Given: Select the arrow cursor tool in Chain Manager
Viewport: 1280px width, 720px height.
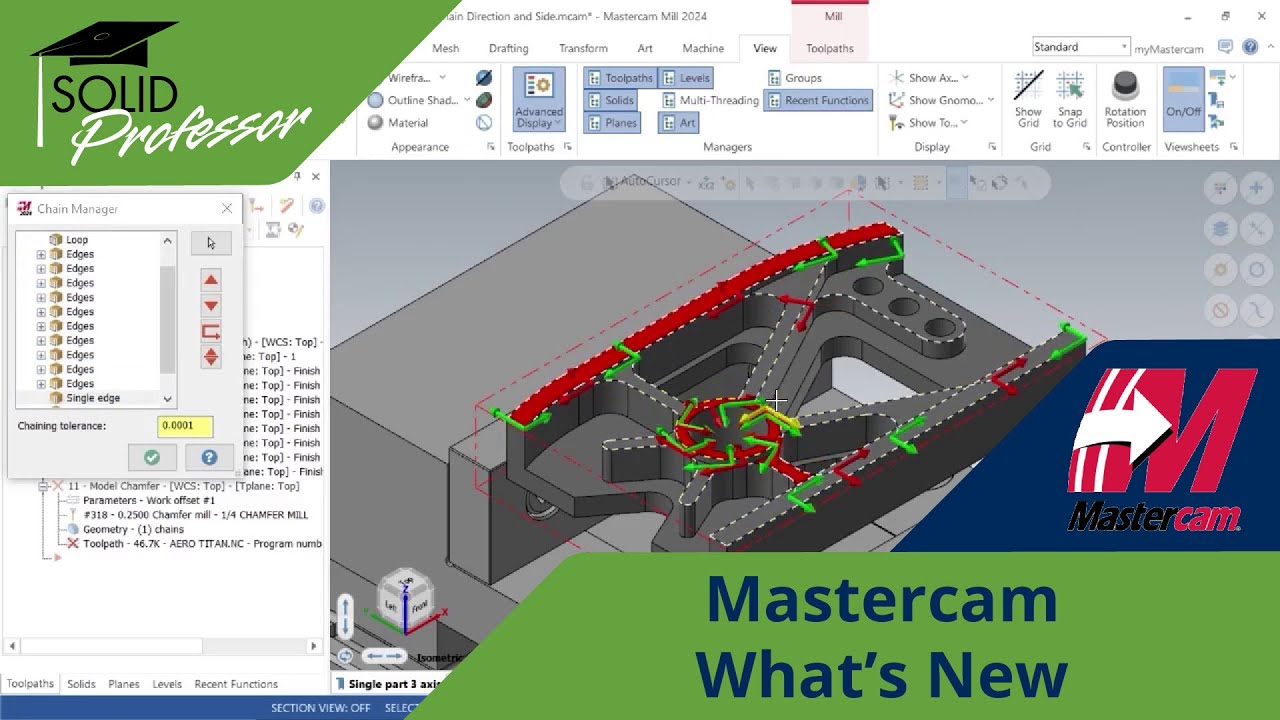Looking at the screenshot, I should point(210,243).
